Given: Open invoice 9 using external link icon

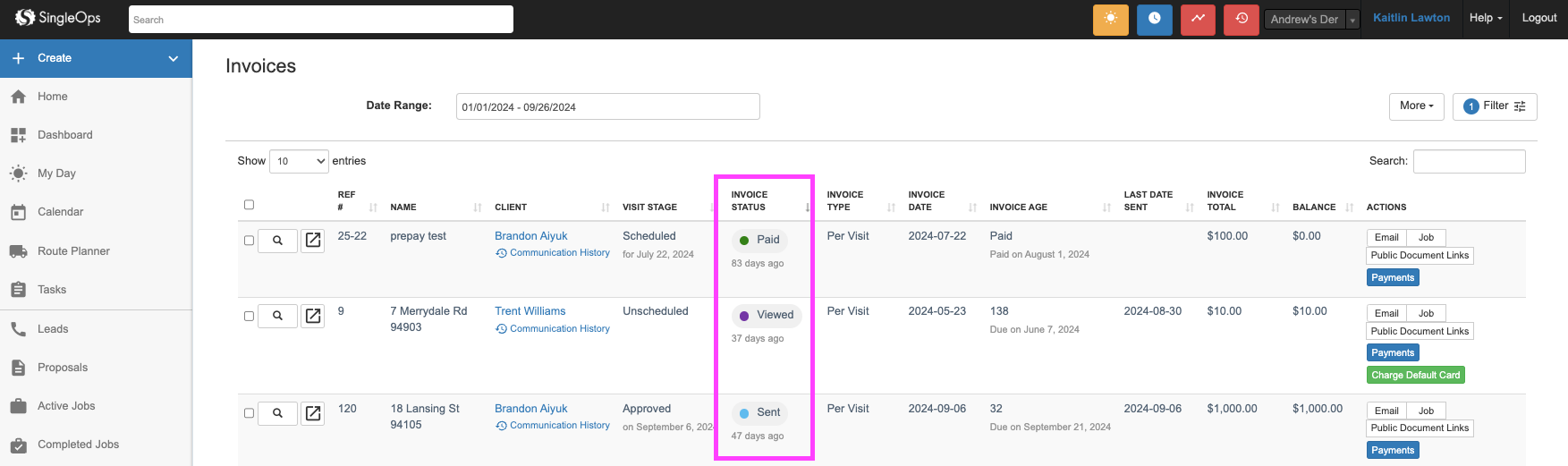Looking at the screenshot, I should tap(313, 316).
